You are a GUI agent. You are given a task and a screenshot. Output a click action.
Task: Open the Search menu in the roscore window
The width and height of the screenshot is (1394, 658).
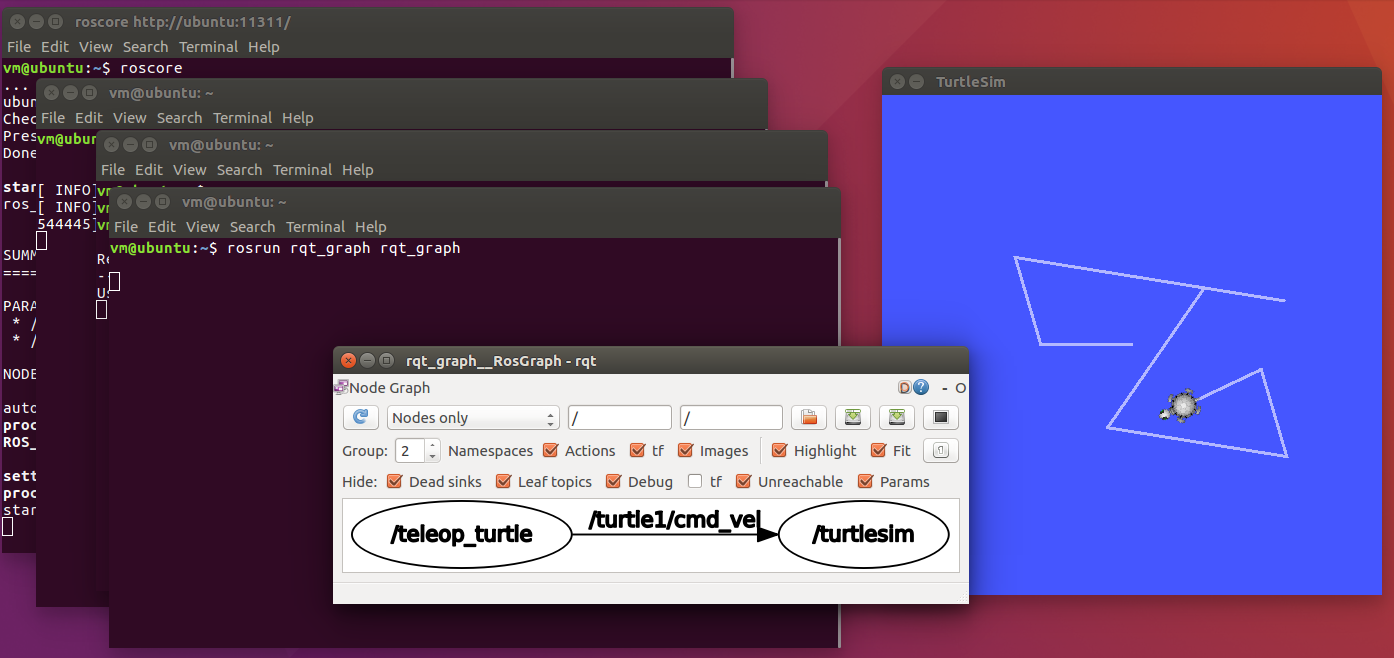point(146,46)
